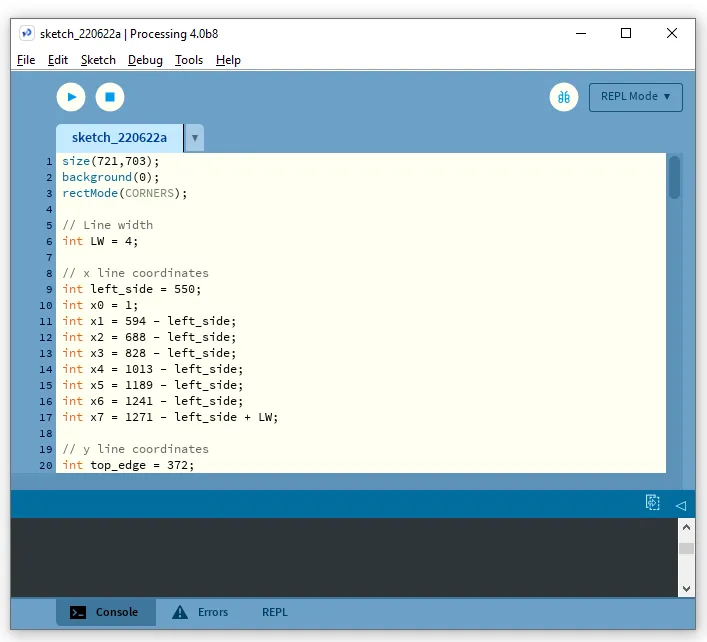
Task: Click line number 18 in the gutter
Action: pos(46,434)
